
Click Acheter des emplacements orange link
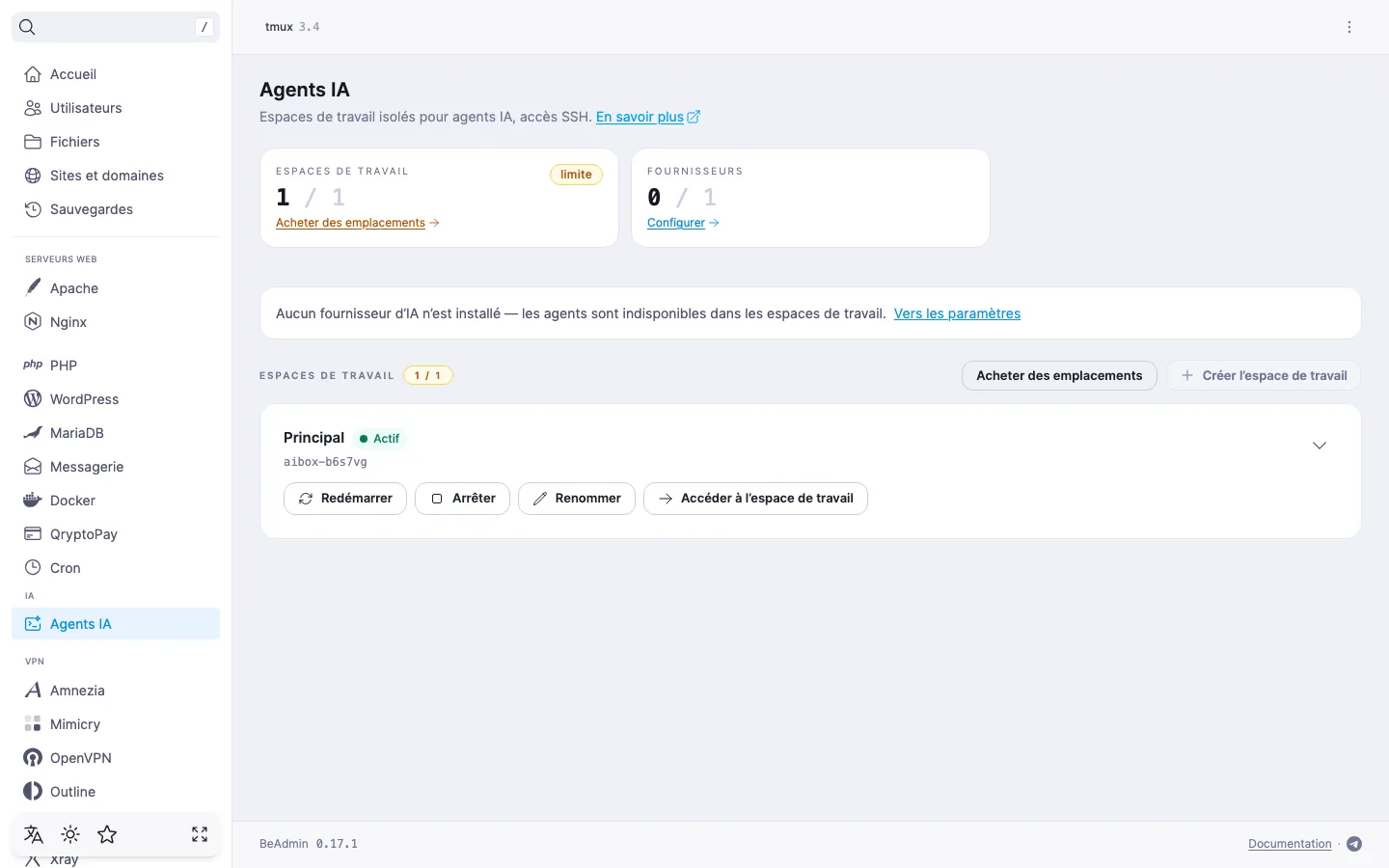(x=358, y=223)
